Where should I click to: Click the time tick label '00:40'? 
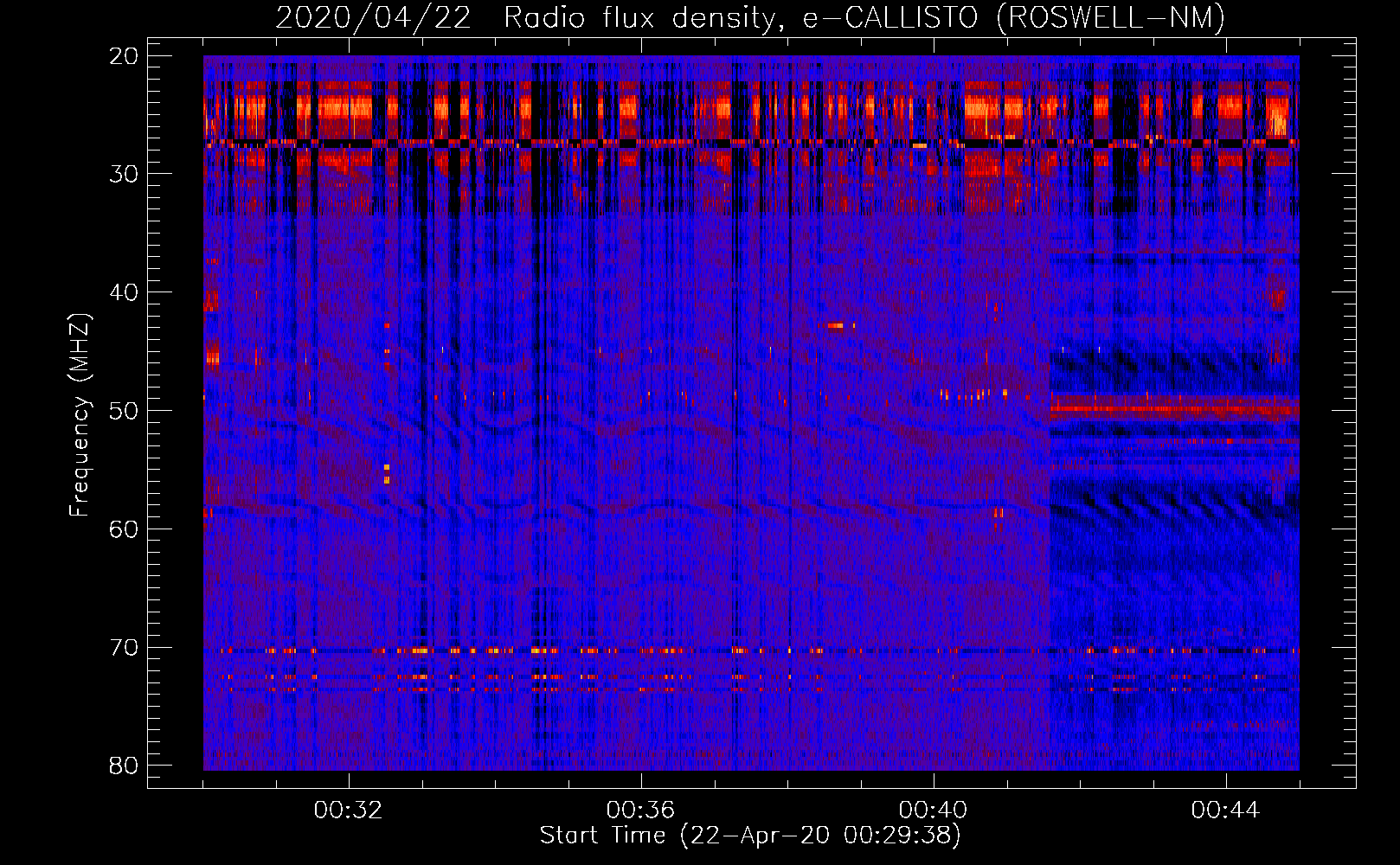[933, 811]
